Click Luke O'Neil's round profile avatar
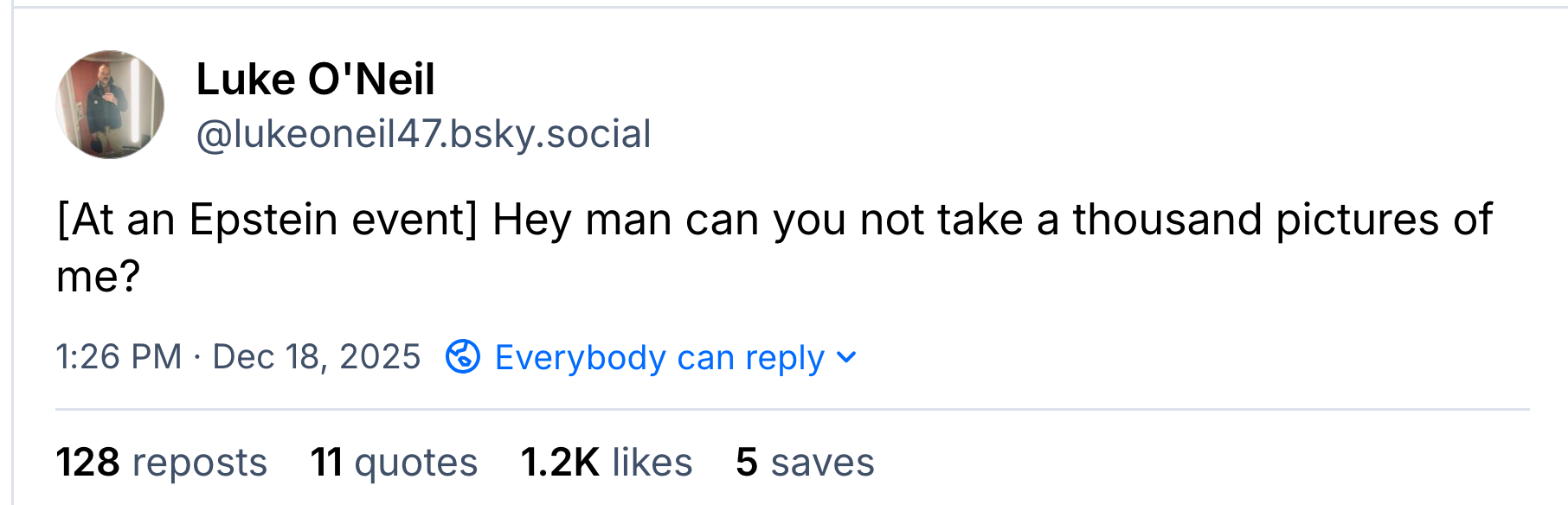1568x505 pixels. click(110, 105)
